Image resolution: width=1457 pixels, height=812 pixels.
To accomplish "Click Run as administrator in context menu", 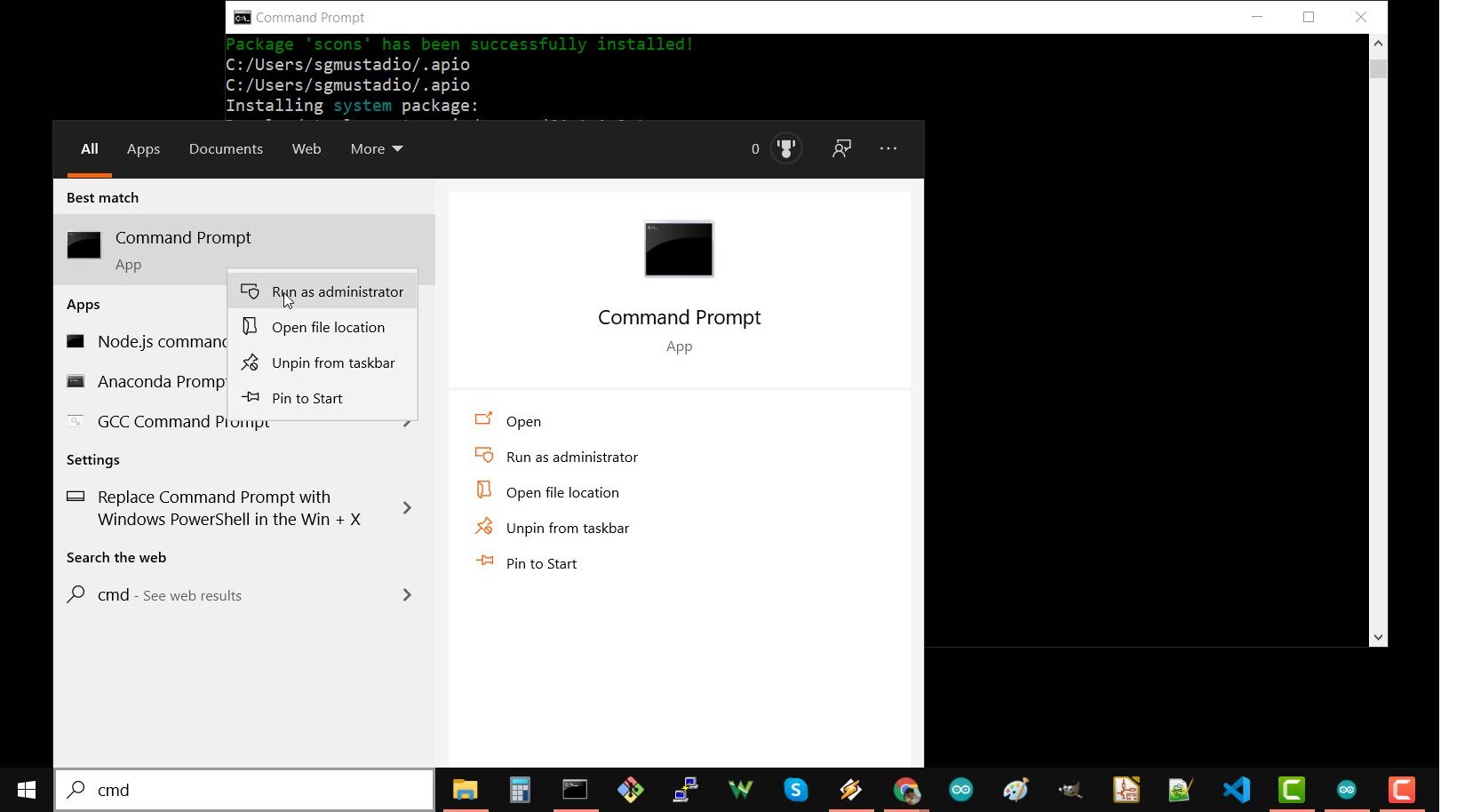I will [x=336, y=292].
